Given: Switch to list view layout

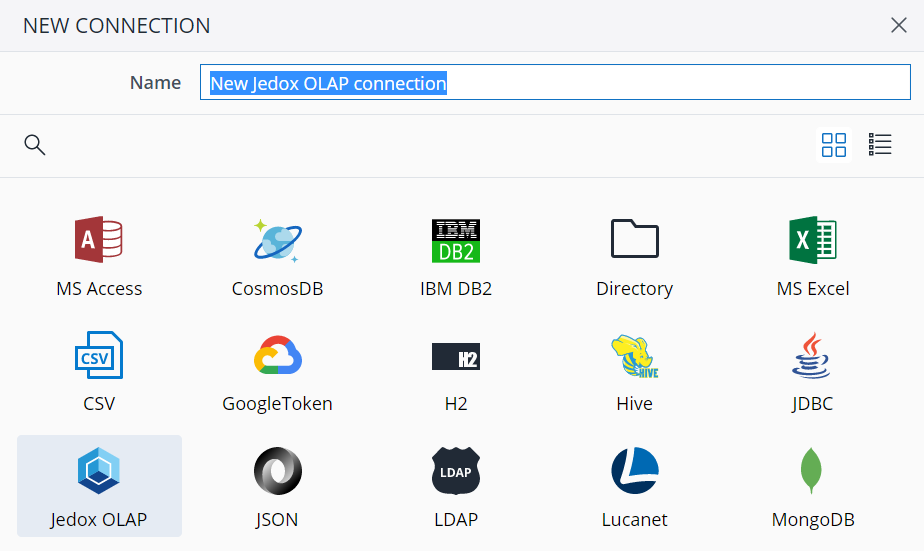Looking at the screenshot, I should click(880, 145).
